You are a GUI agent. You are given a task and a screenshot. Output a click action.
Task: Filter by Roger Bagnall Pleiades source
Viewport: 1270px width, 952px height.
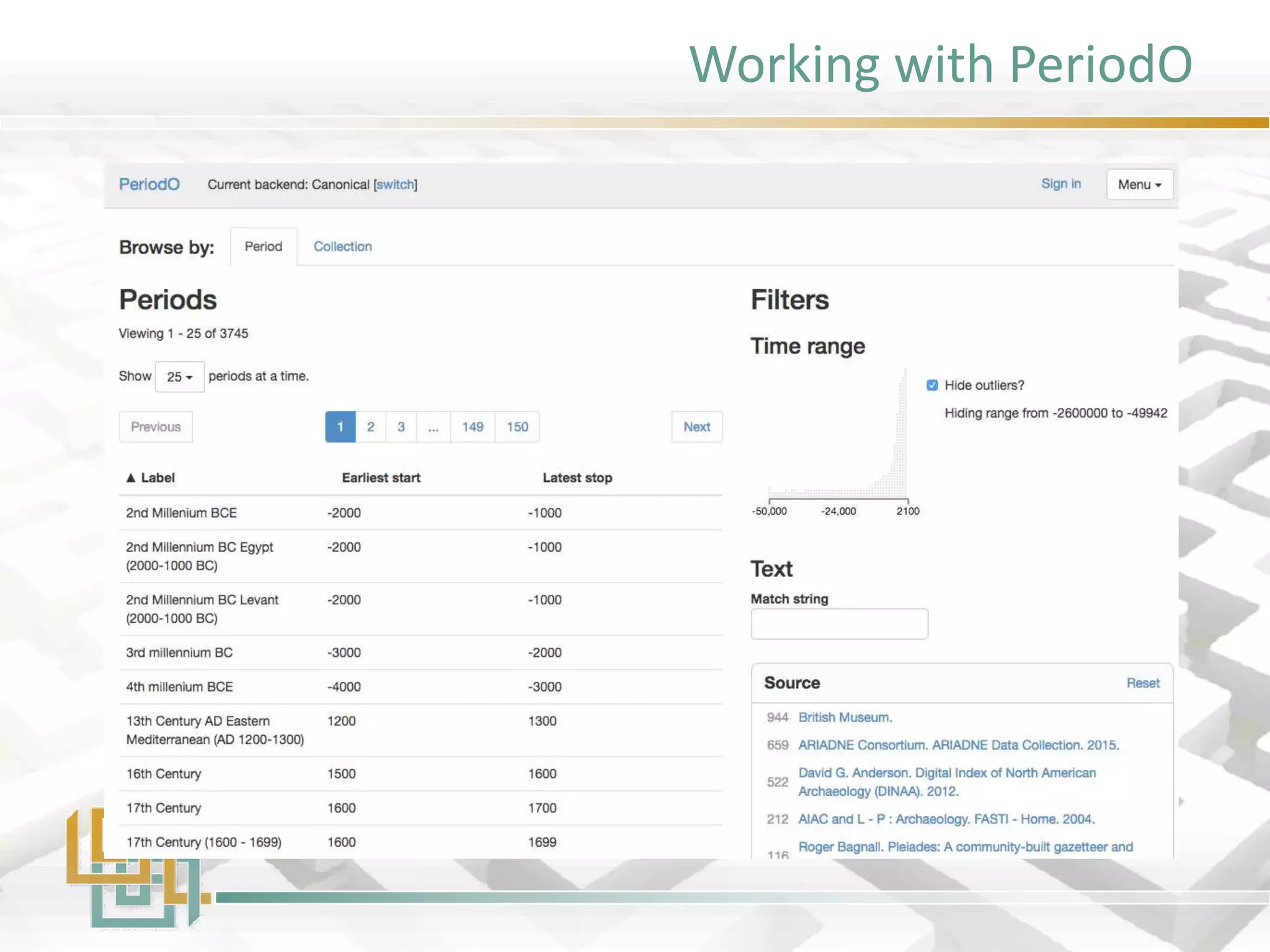click(x=966, y=847)
